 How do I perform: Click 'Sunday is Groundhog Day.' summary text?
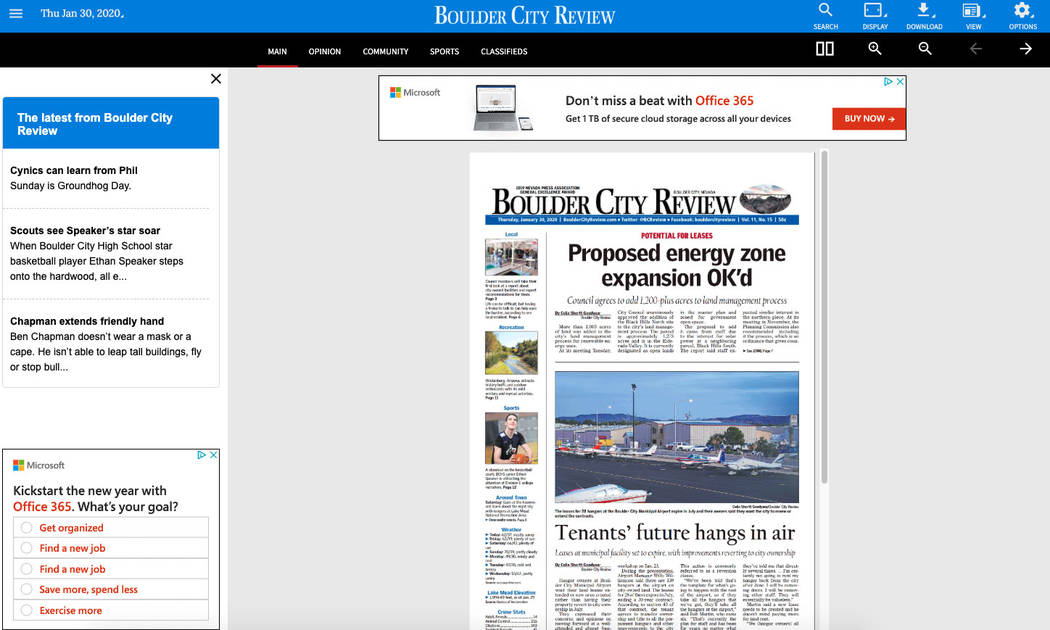click(70, 186)
